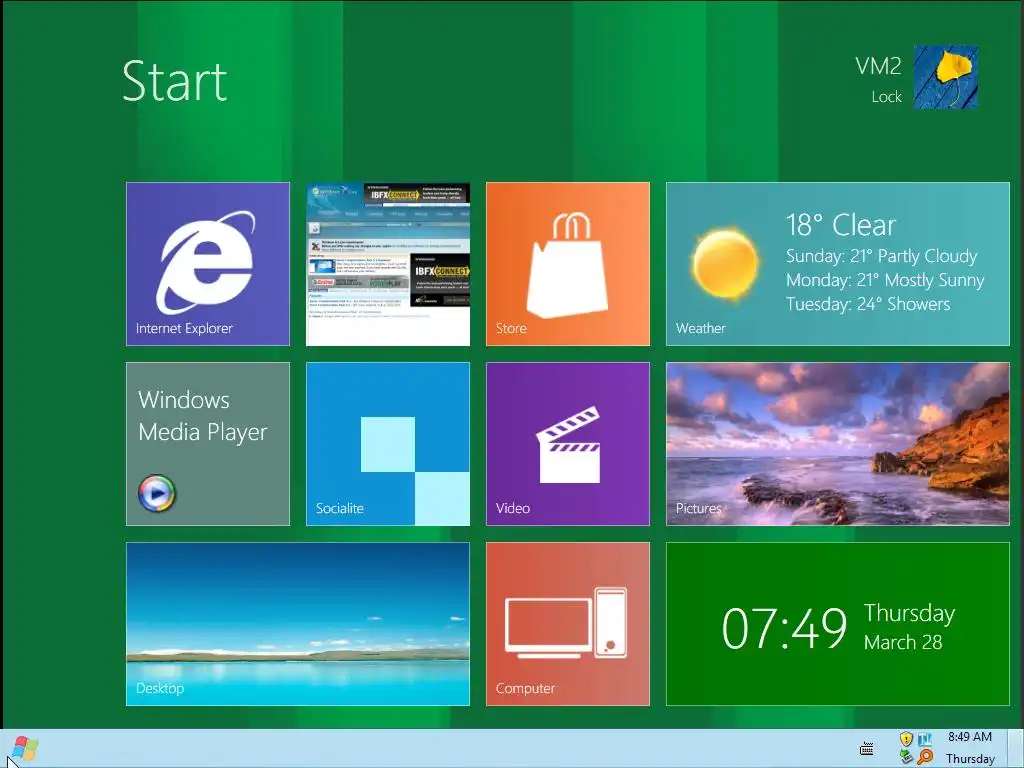
Task: Click 'Monday: 21° Mostly Sunny' forecast line
Action: (x=885, y=280)
